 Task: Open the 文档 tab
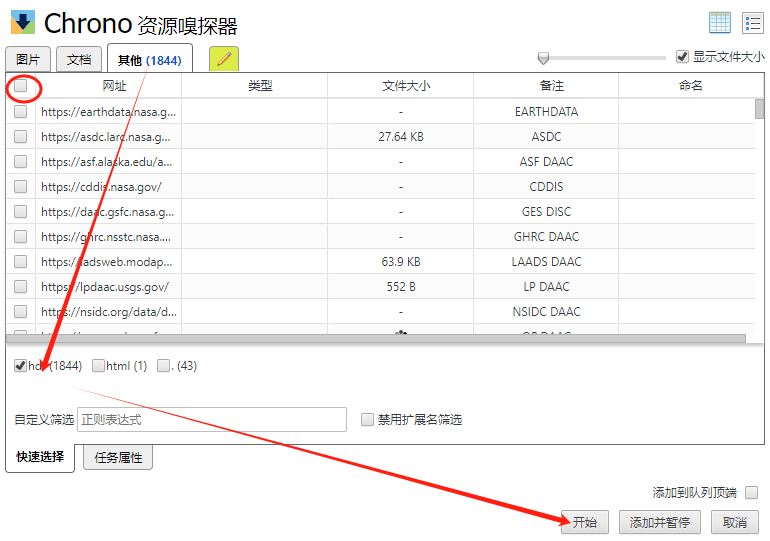point(79,59)
